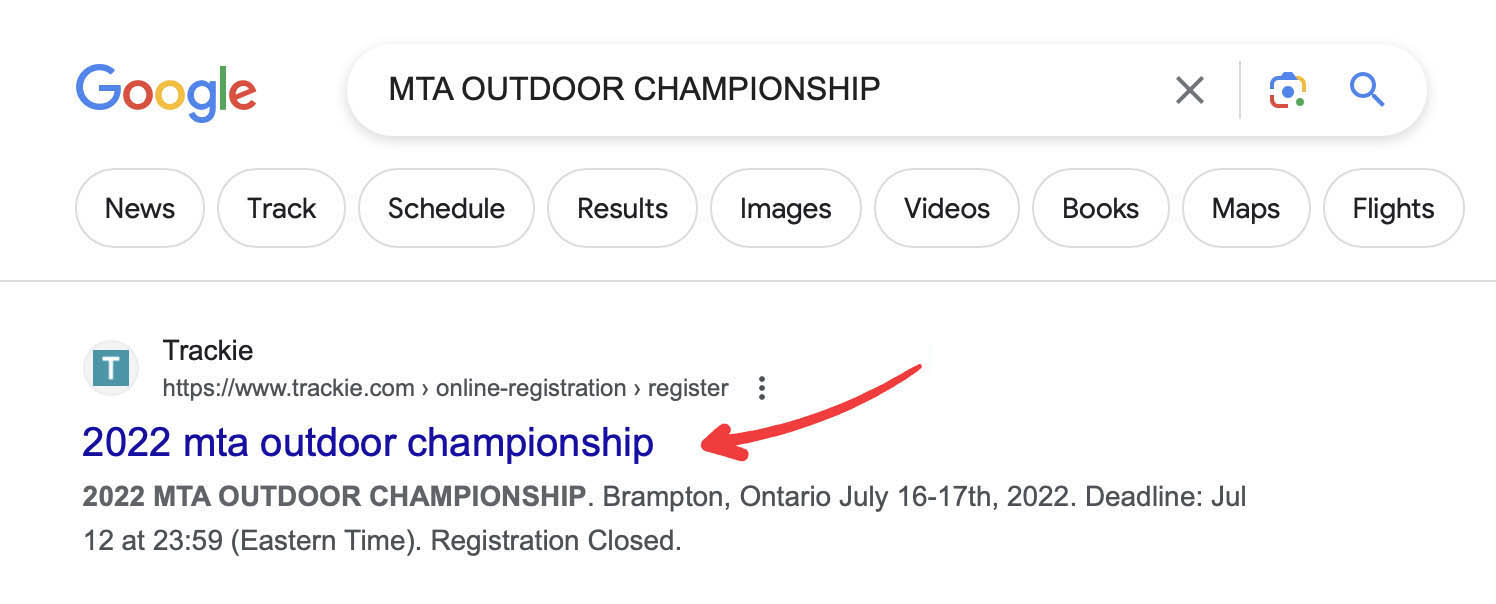
Task: Click the result snippet description text
Action: point(660,518)
